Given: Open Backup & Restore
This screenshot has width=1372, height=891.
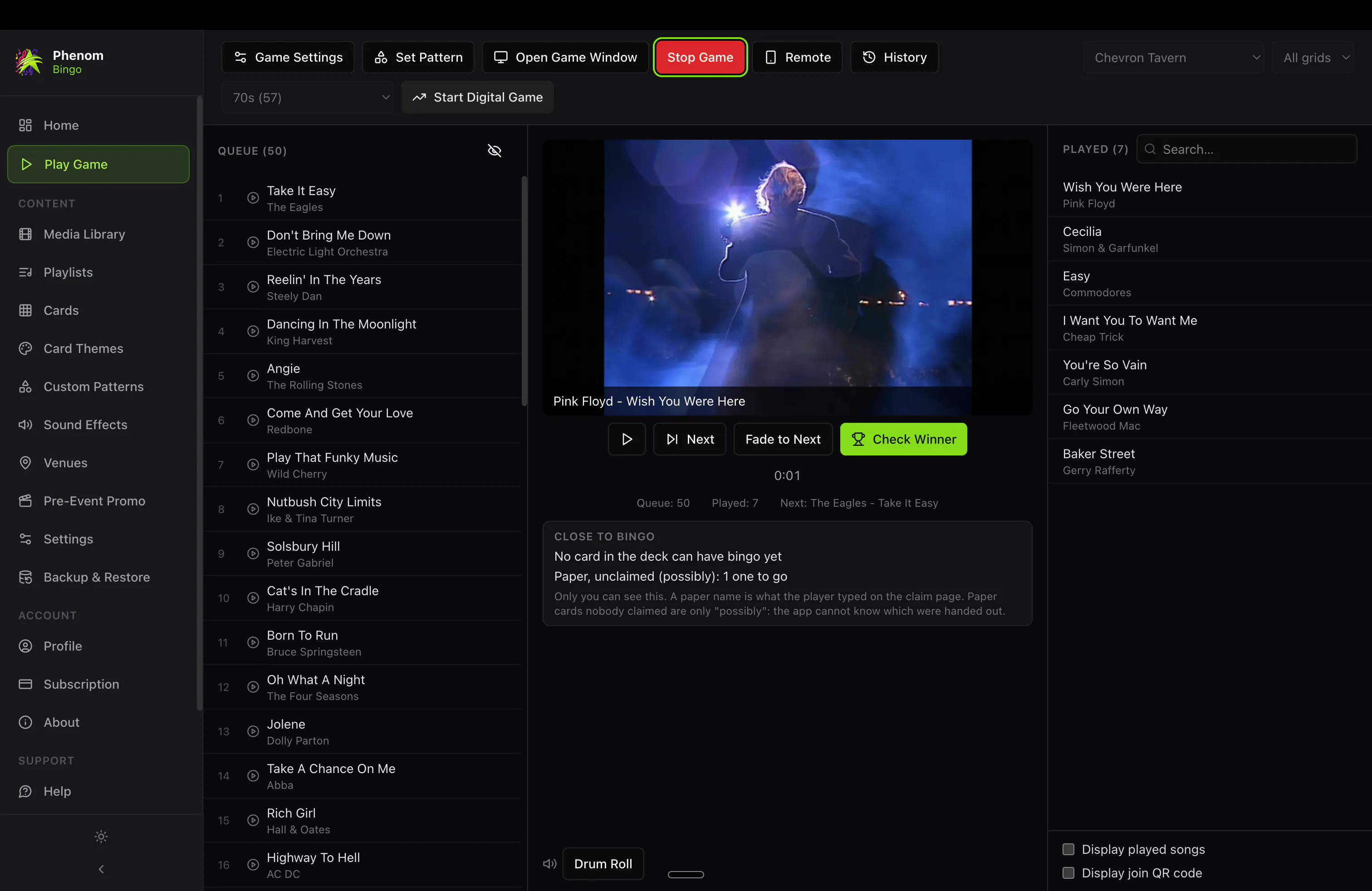Looking at the screenshot, I should [x=98, y=577].
